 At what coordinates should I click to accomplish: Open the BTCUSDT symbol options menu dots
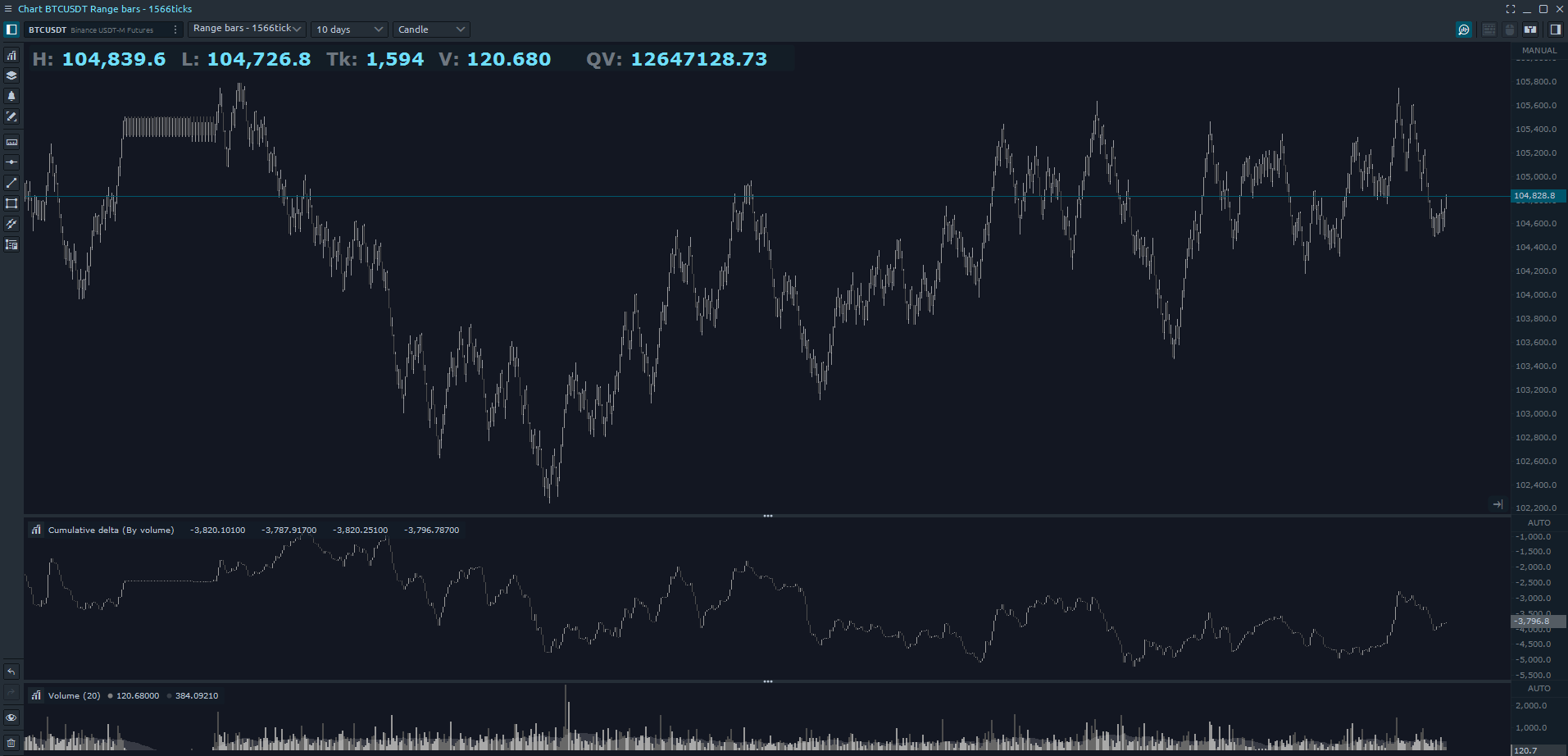click(175, 30)
